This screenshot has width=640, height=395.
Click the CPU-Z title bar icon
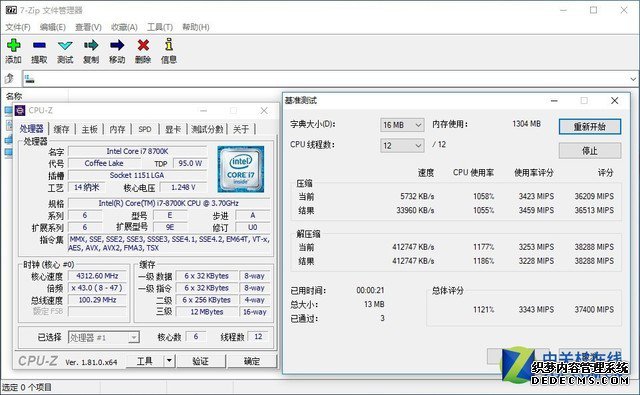tap(20, 110)
